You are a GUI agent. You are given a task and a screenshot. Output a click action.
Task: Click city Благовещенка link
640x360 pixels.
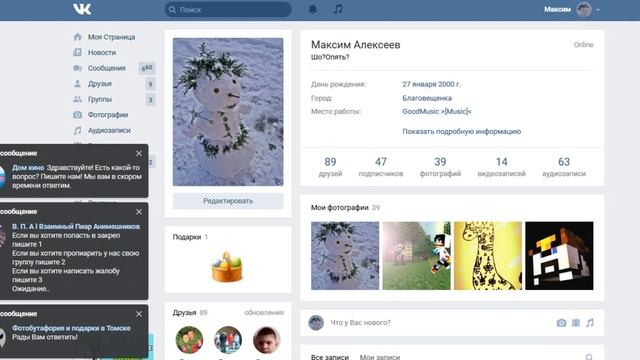[x=427, y=98]
